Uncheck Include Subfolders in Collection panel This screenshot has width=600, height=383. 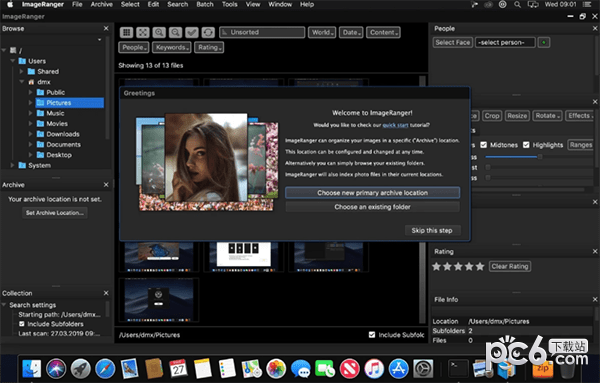click(x=22, y=324)
